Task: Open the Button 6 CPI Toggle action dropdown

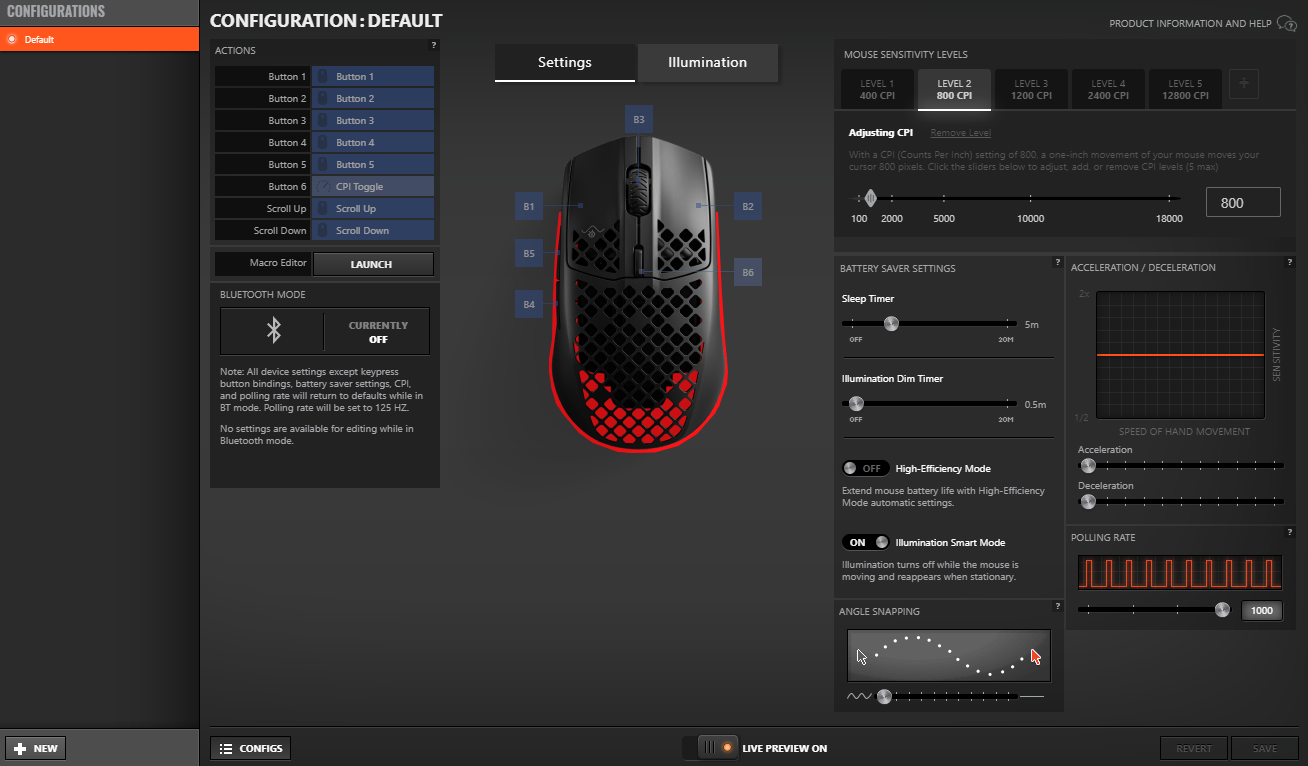Action: click(373, 187)
